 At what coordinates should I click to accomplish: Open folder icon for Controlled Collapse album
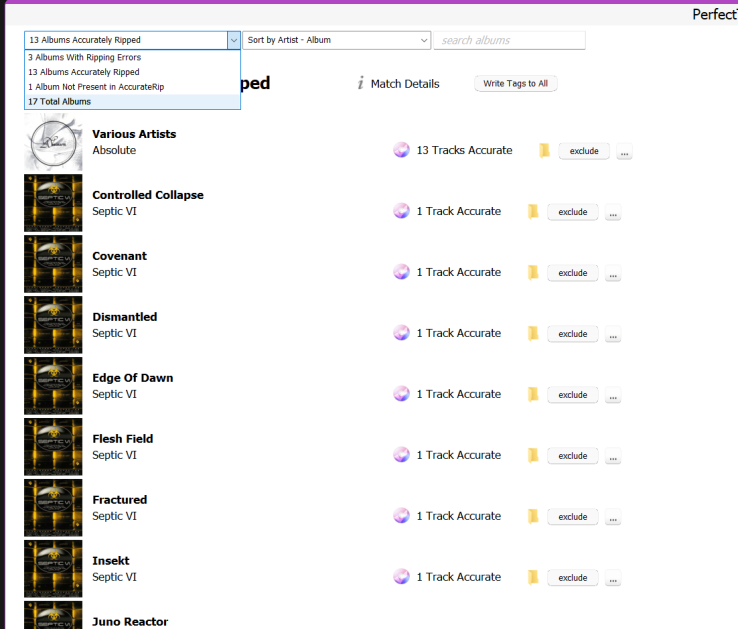(x=533, y=212)
